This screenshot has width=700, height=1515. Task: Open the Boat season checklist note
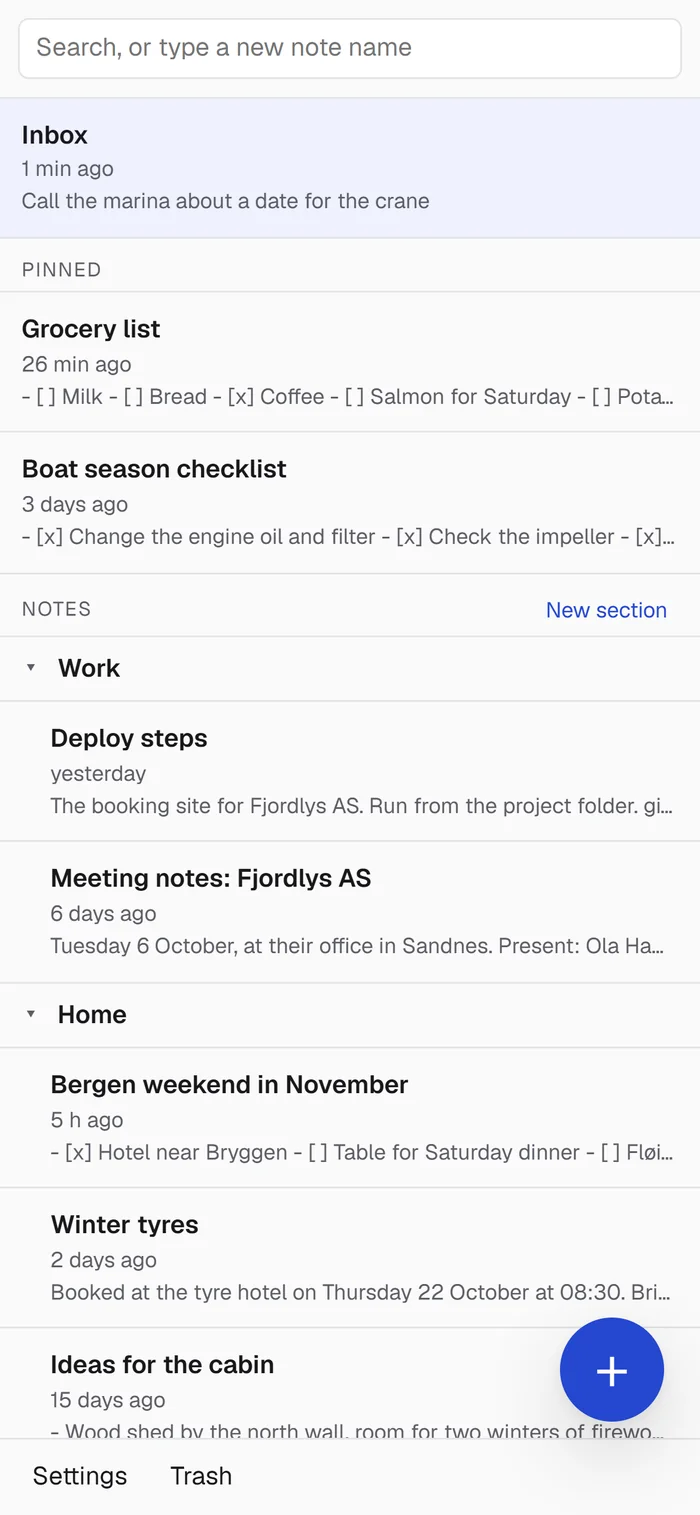(x=350, y=503)
